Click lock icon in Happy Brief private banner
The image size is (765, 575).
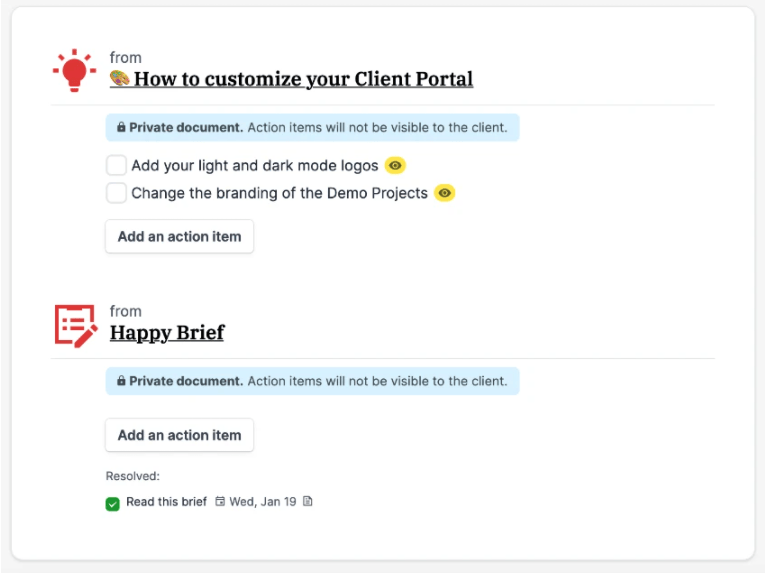[121, 381]
